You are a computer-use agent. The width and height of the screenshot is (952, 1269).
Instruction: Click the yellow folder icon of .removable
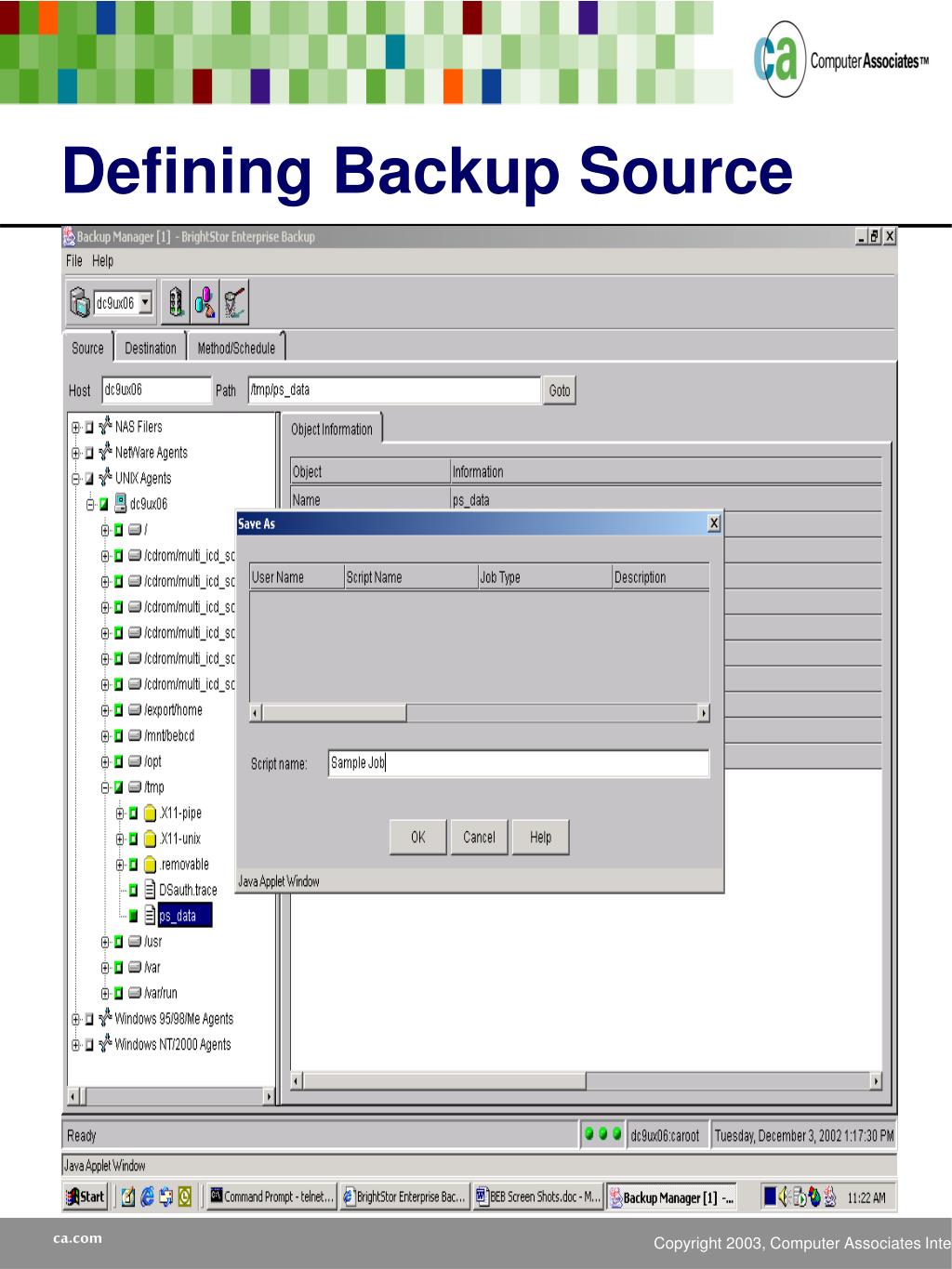(x=150, y=865)
